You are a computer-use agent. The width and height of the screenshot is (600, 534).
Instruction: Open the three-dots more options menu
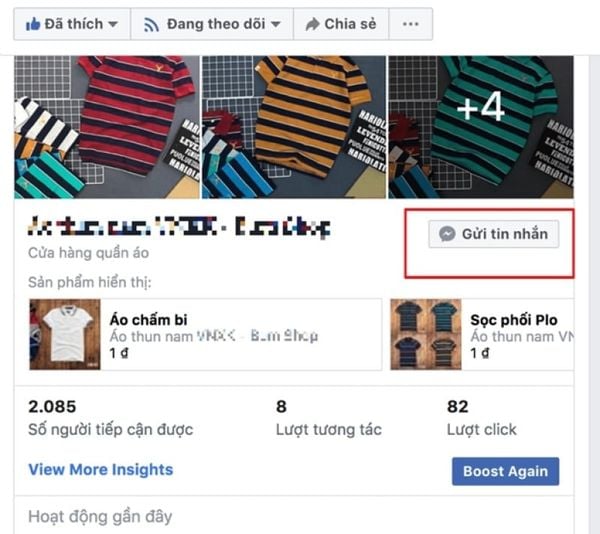411,24
